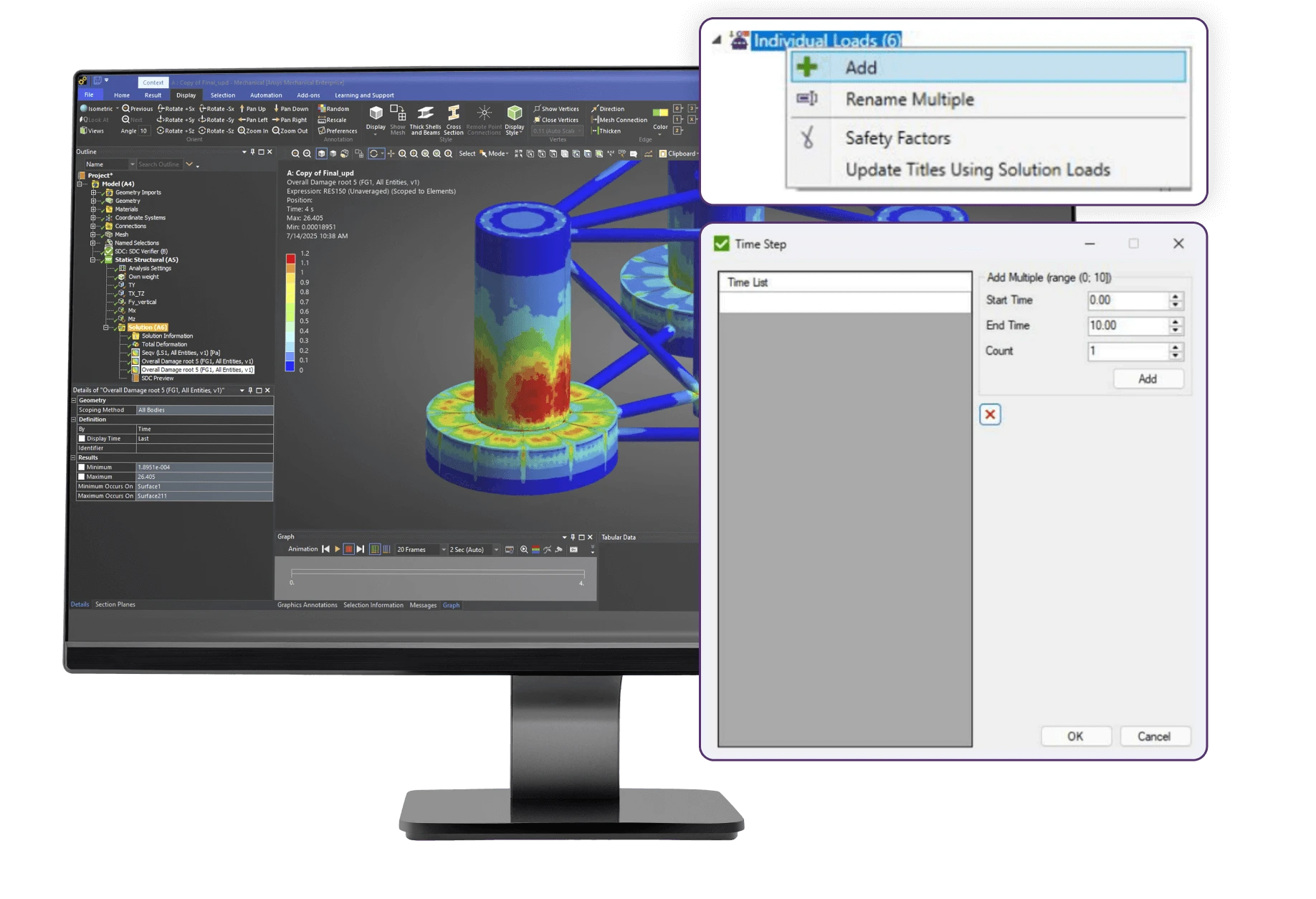Image resolution: width=1316 pixels, height=899 pixels.
Task: Enable the Maximum result checkbox
Action: point(82,477)
